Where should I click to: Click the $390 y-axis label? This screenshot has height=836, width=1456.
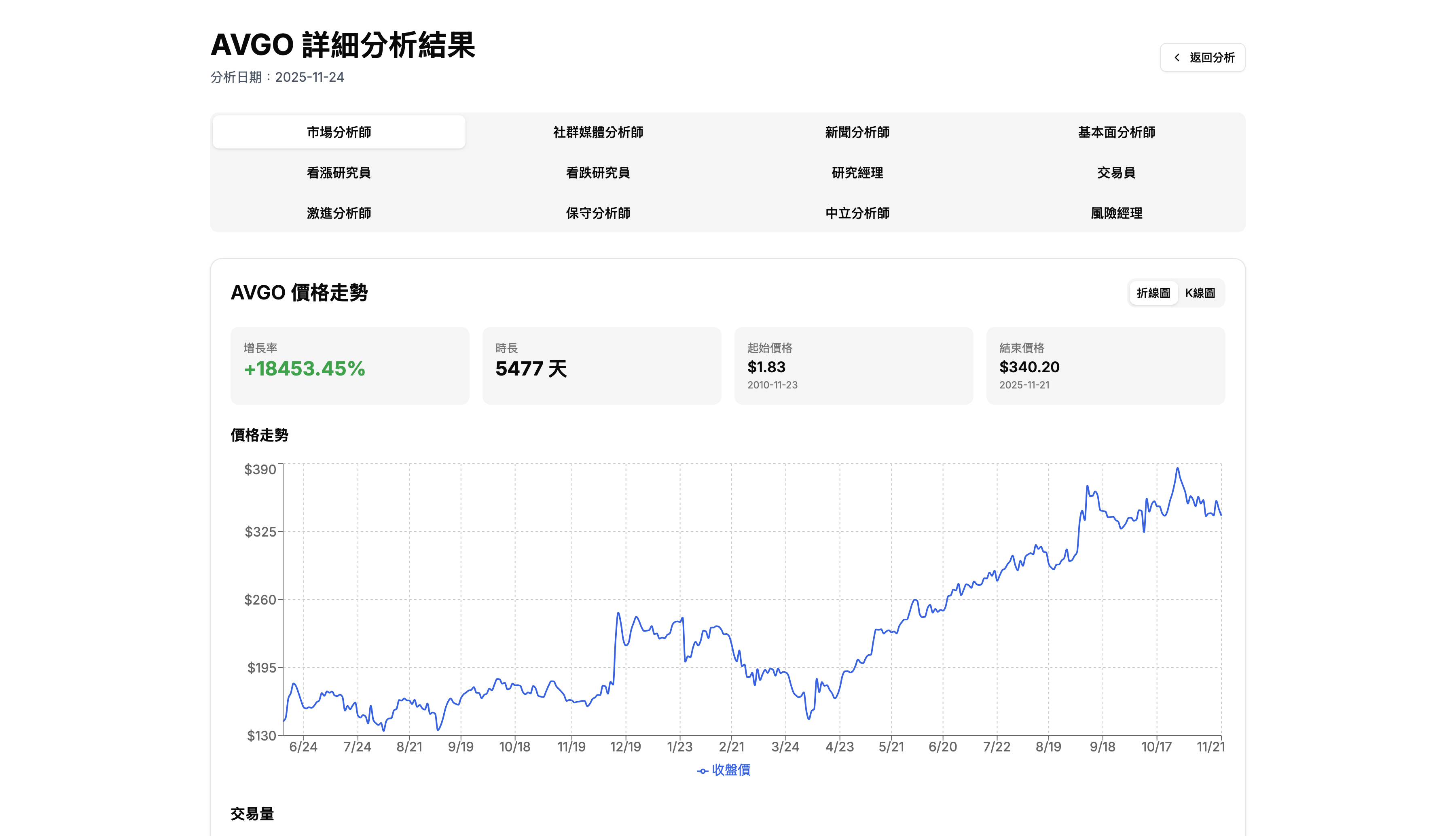click(260, 470)
